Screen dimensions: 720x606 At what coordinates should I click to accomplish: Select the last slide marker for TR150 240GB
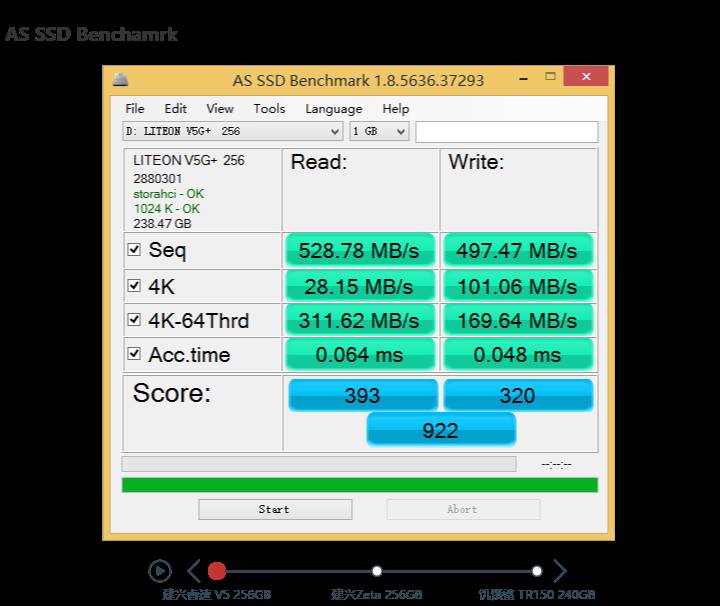(536, 571)
